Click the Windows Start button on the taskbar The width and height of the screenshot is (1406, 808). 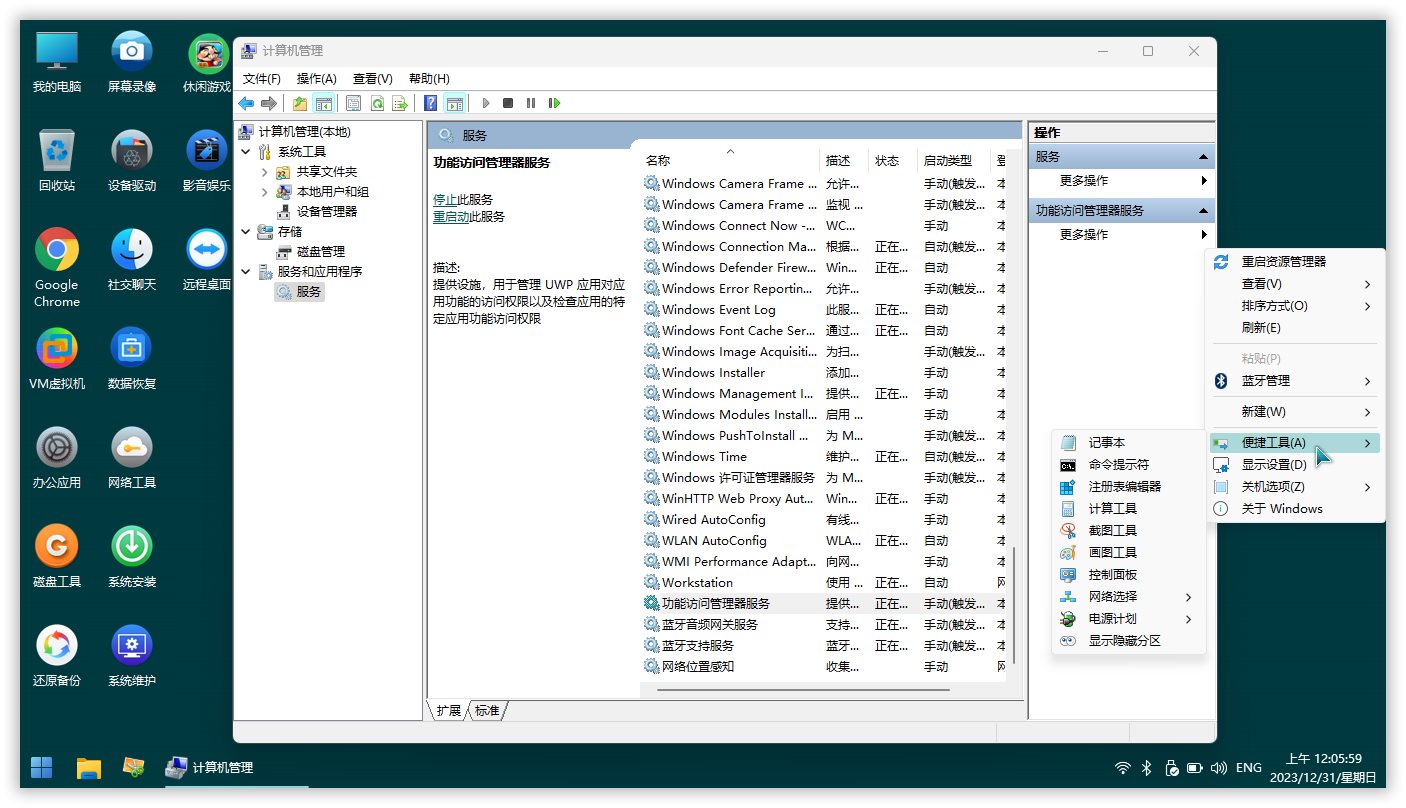pyautogui.click(x=42, y=768)
